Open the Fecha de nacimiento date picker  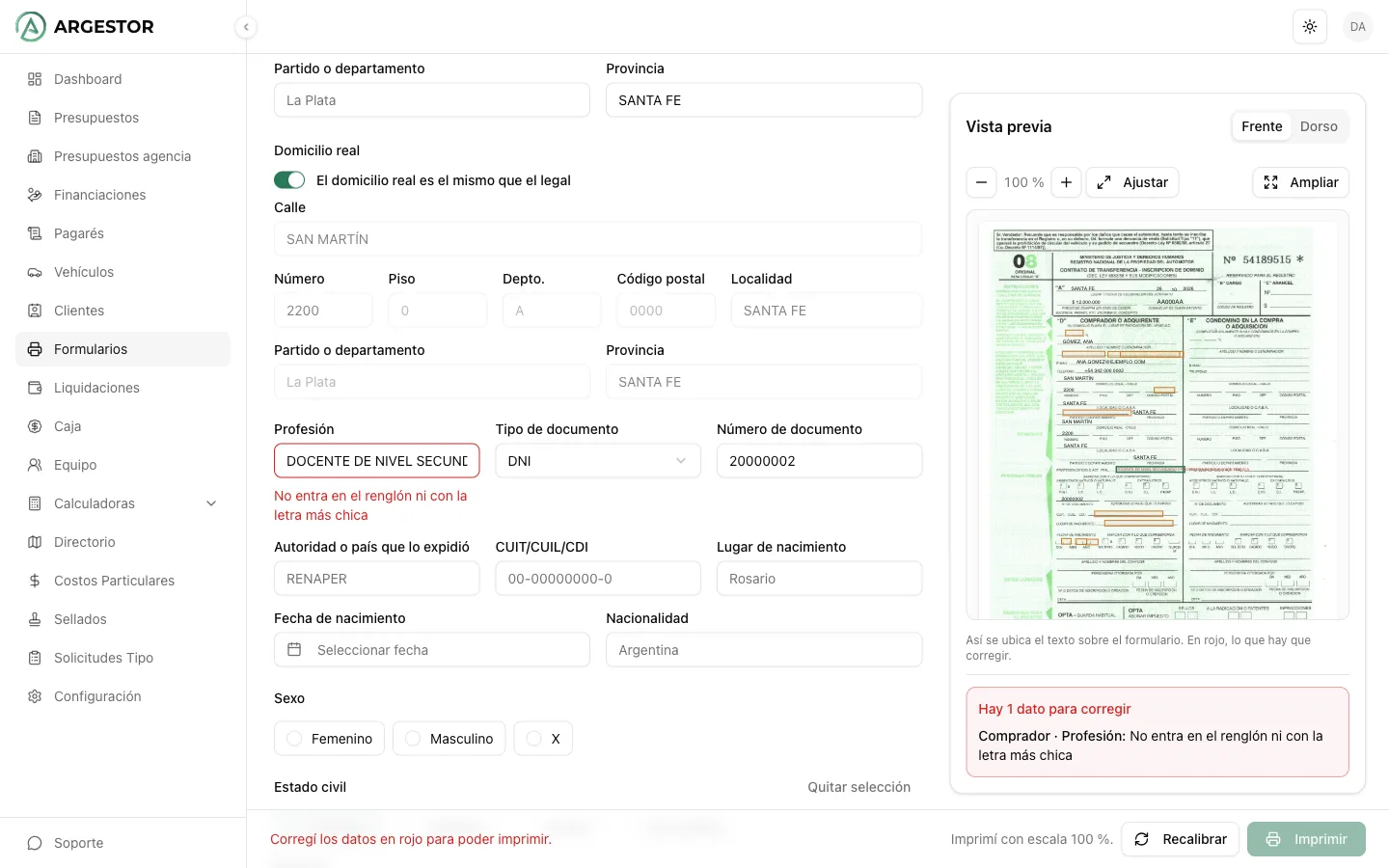tap(432, 650)
